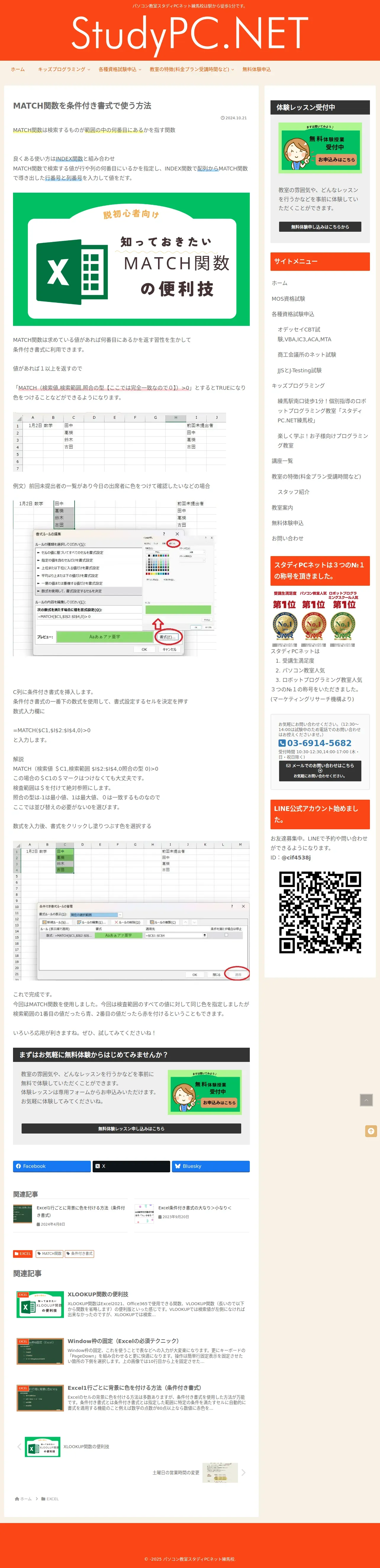The height and width of the screenshot is (1568, 380).
Task: Click the gray floating arrow button
Action: [x=366, y=1100]
